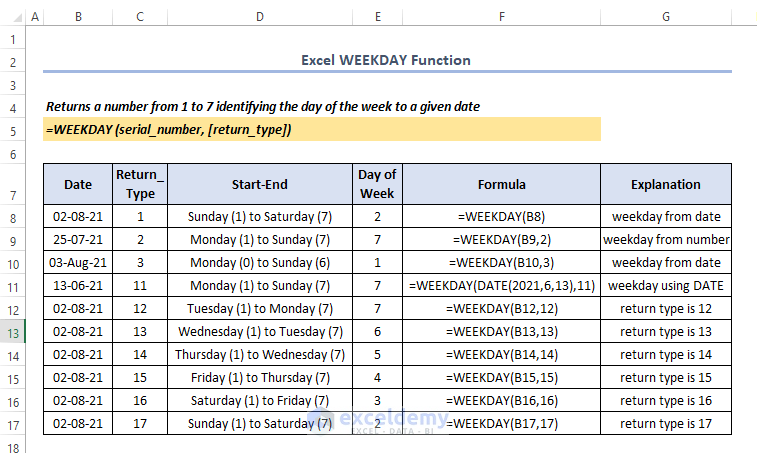Click the cell showing 03-Aug-21
The image size is (757, 453).
[x=78, y=263]
